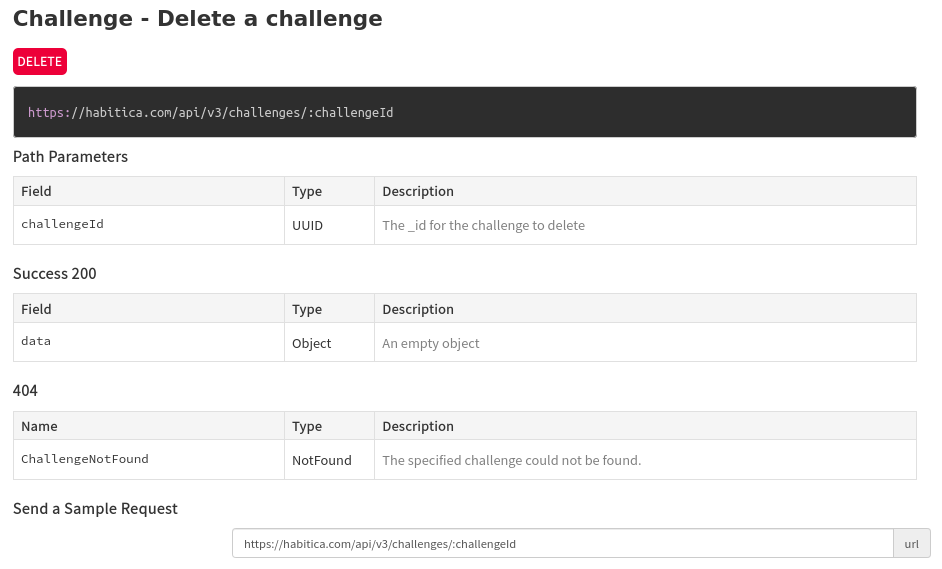
Task: Click the Path Parameters section heading
Action: point(70,156)
